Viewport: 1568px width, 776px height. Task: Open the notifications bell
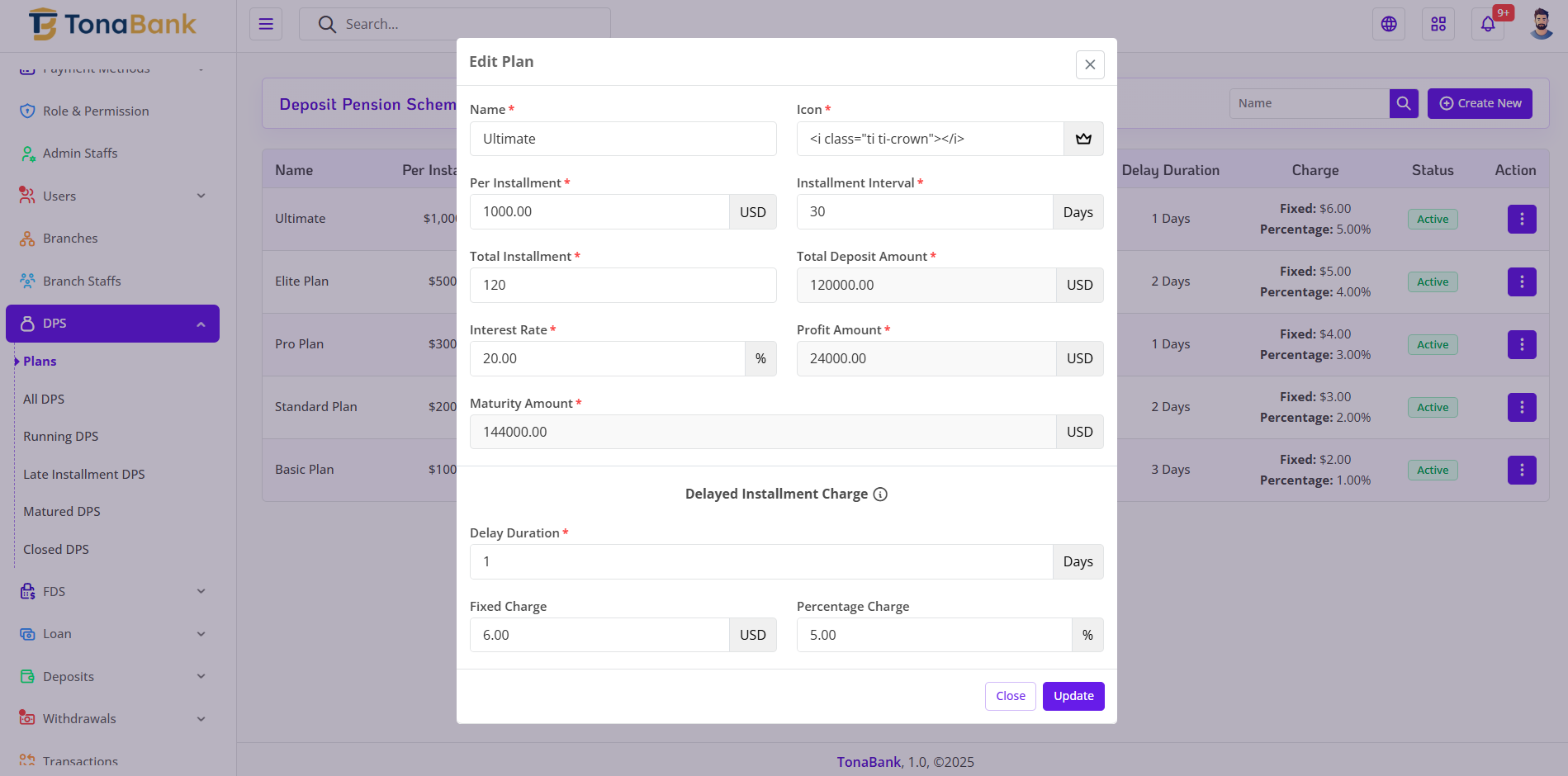pos(1488,24)
